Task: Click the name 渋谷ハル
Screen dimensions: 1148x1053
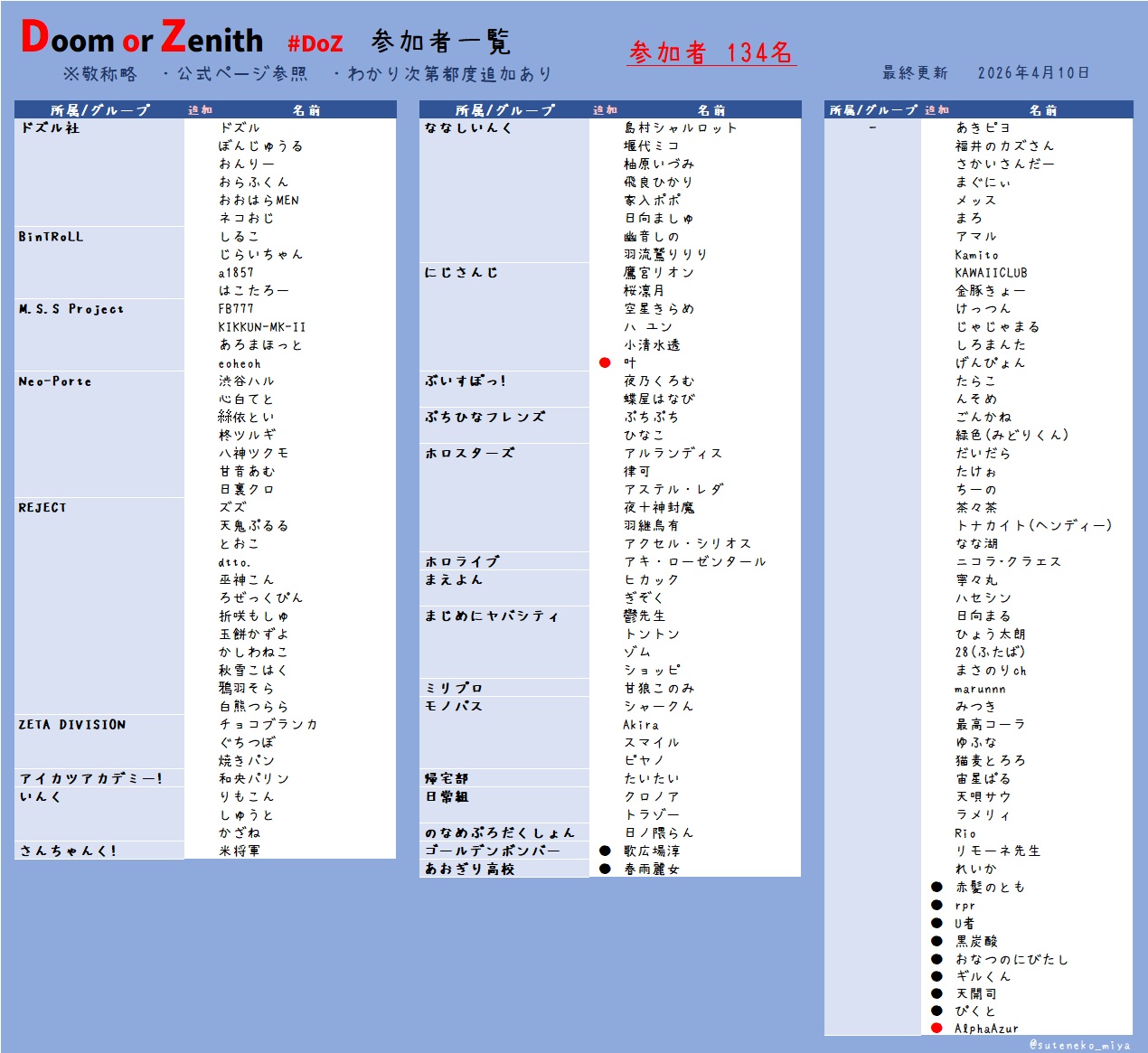Action: pos(247,381)
